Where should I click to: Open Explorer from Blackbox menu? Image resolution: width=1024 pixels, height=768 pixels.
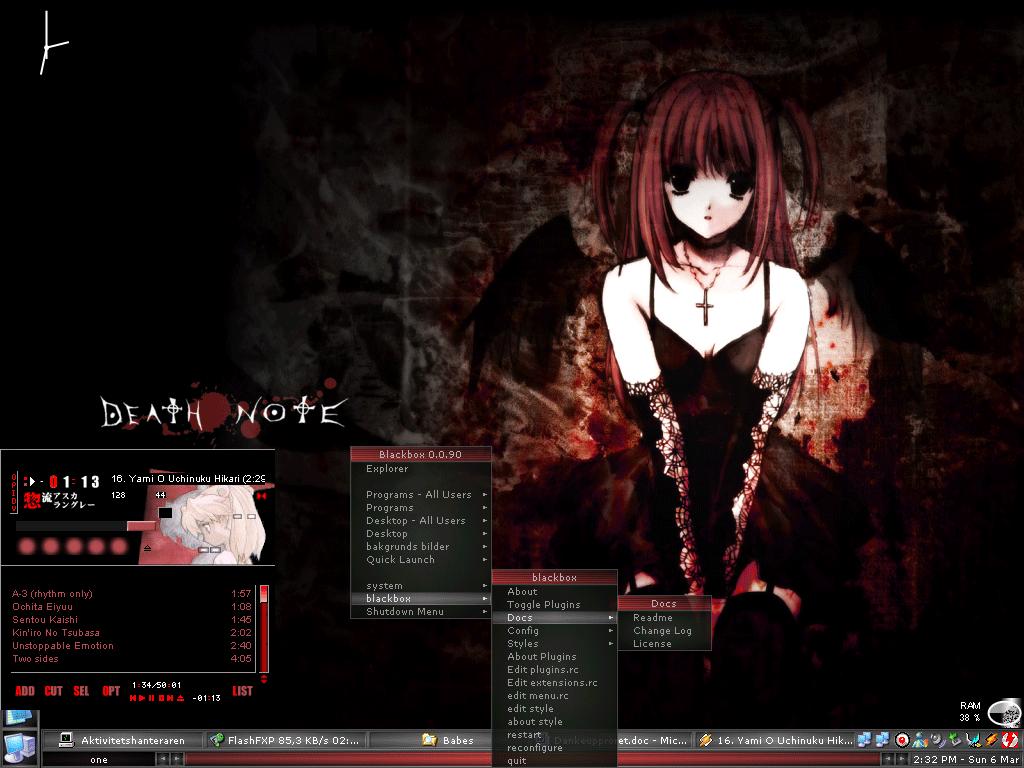421,469
